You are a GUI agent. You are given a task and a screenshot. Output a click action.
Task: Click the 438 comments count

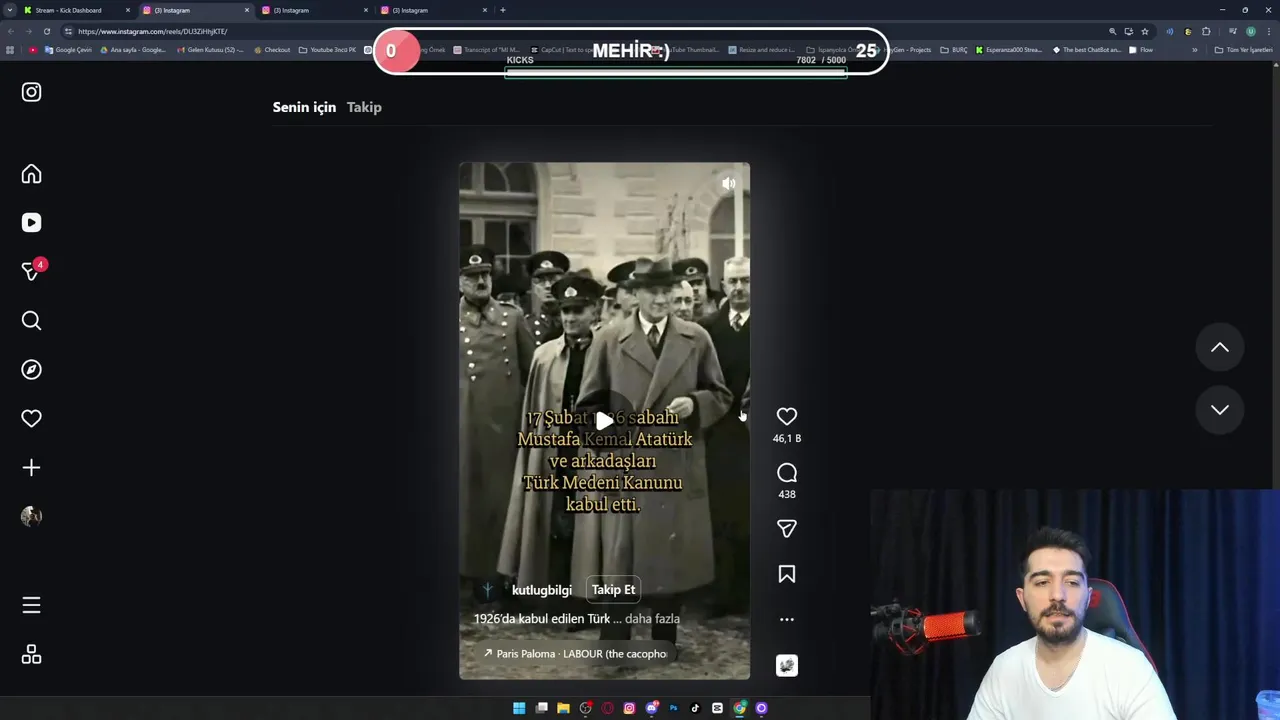[787, 494]
